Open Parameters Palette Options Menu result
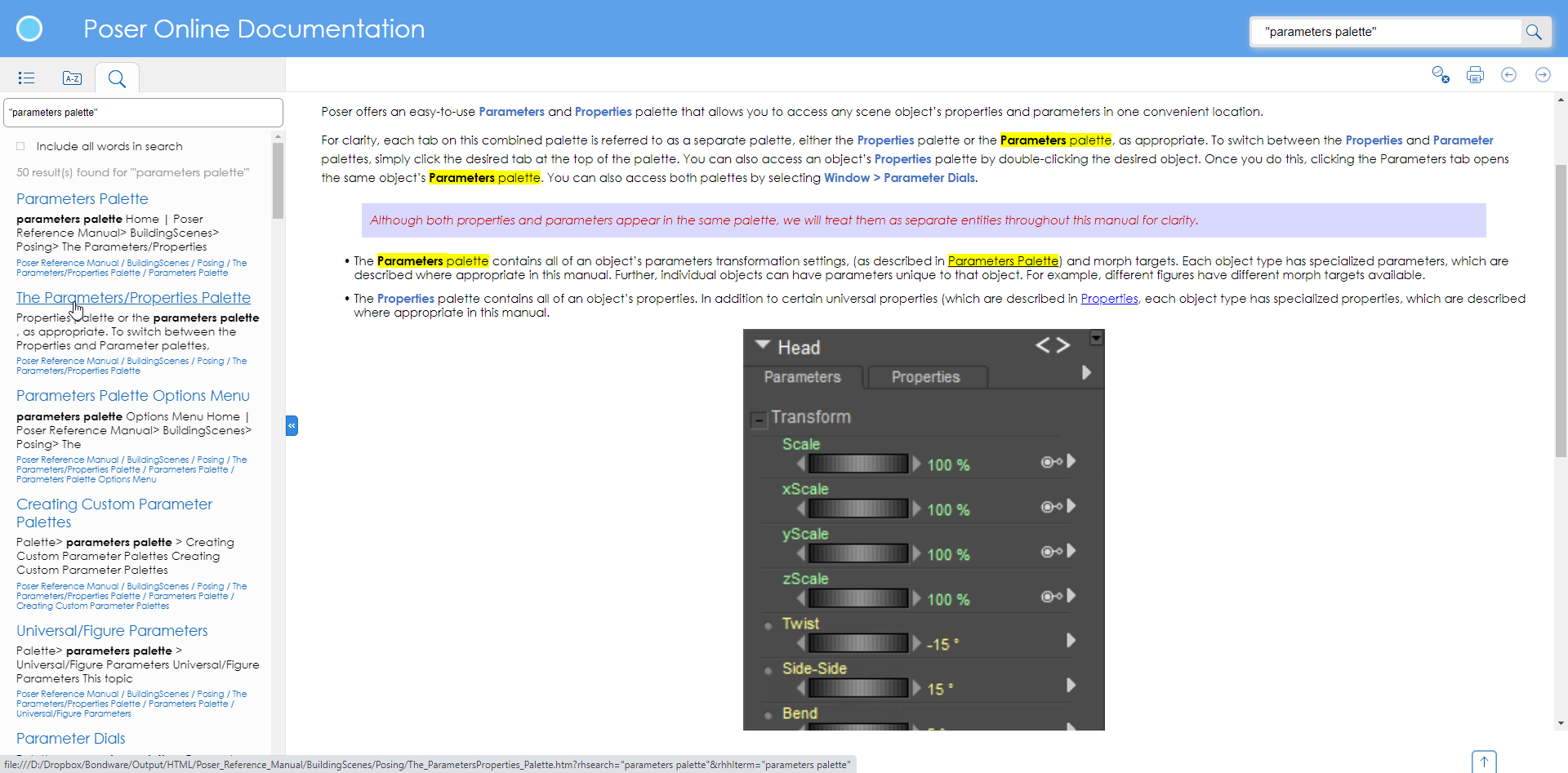The height and width of the screenshot is (773, 1568). coord(133,396)
